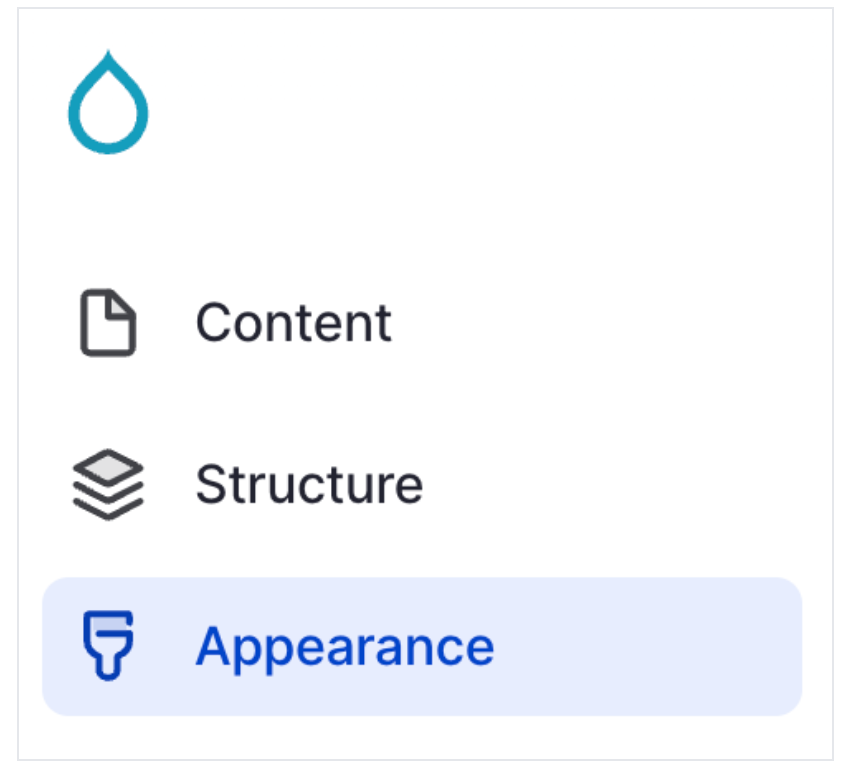The width and height of the screenshot is (850, 778).
Task: Navigate to the Structure section
Action: click(309, 485)
